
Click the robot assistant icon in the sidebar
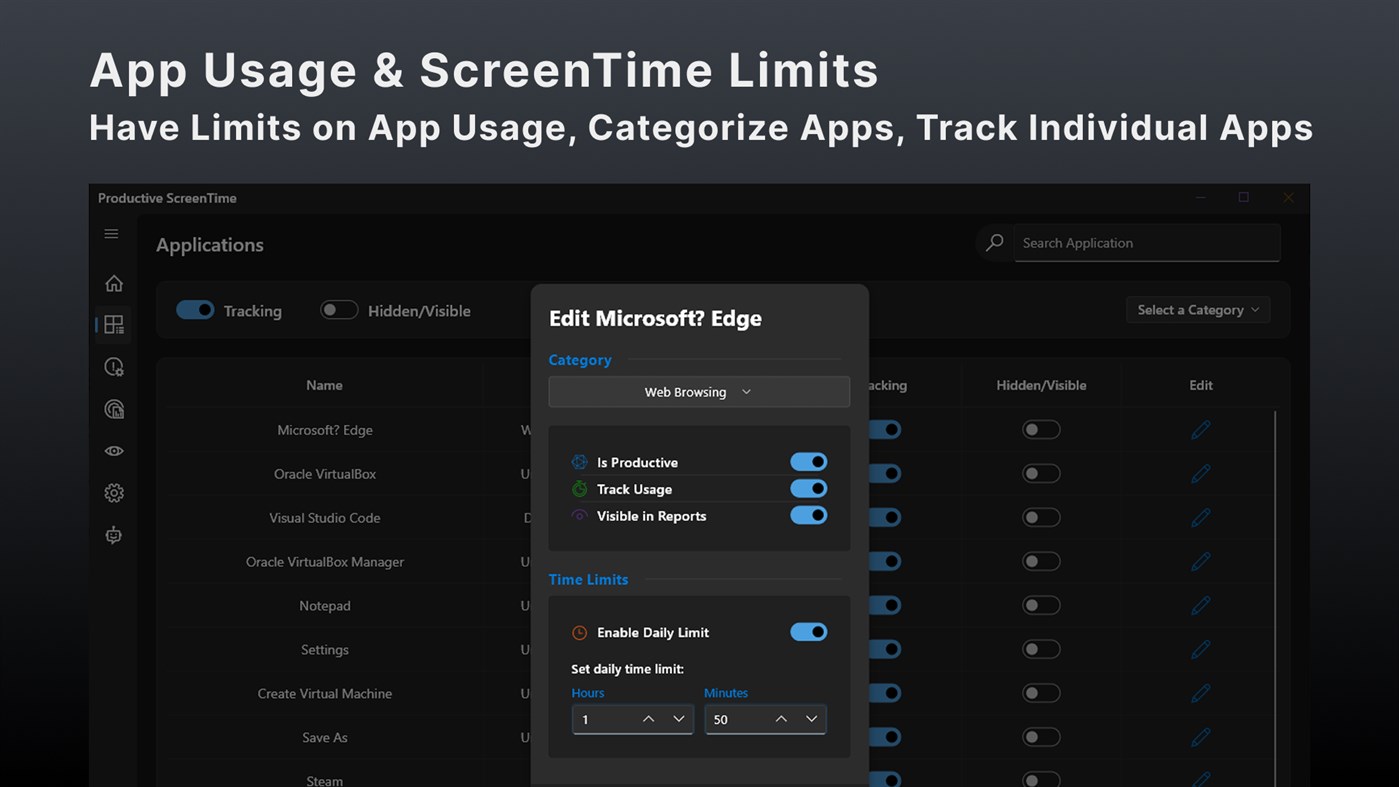click(113, 535)
